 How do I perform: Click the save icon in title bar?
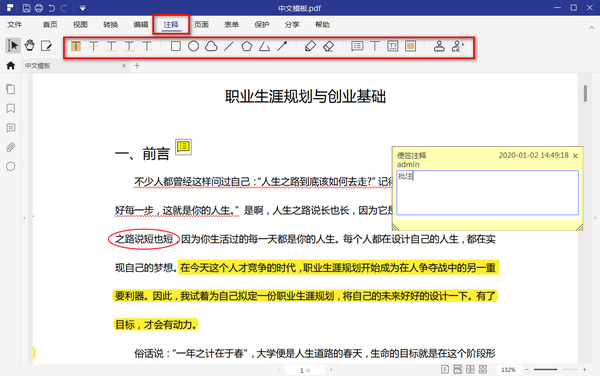pos(26,8)
